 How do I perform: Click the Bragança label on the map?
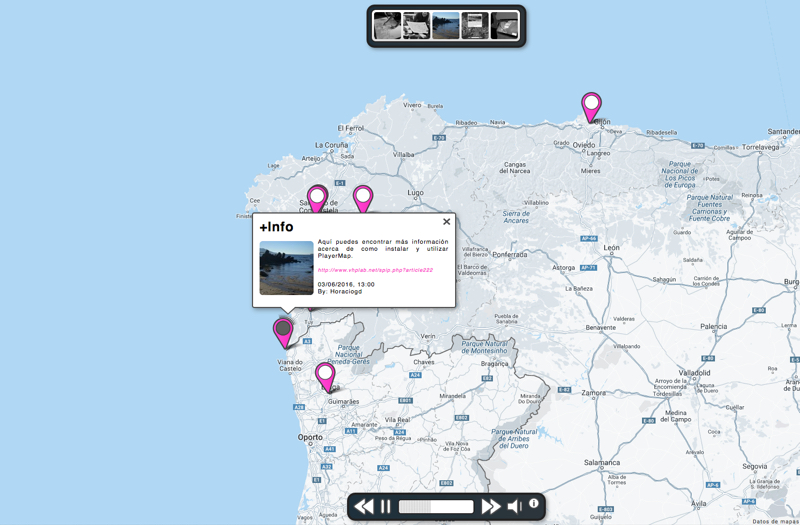(494, 364)
